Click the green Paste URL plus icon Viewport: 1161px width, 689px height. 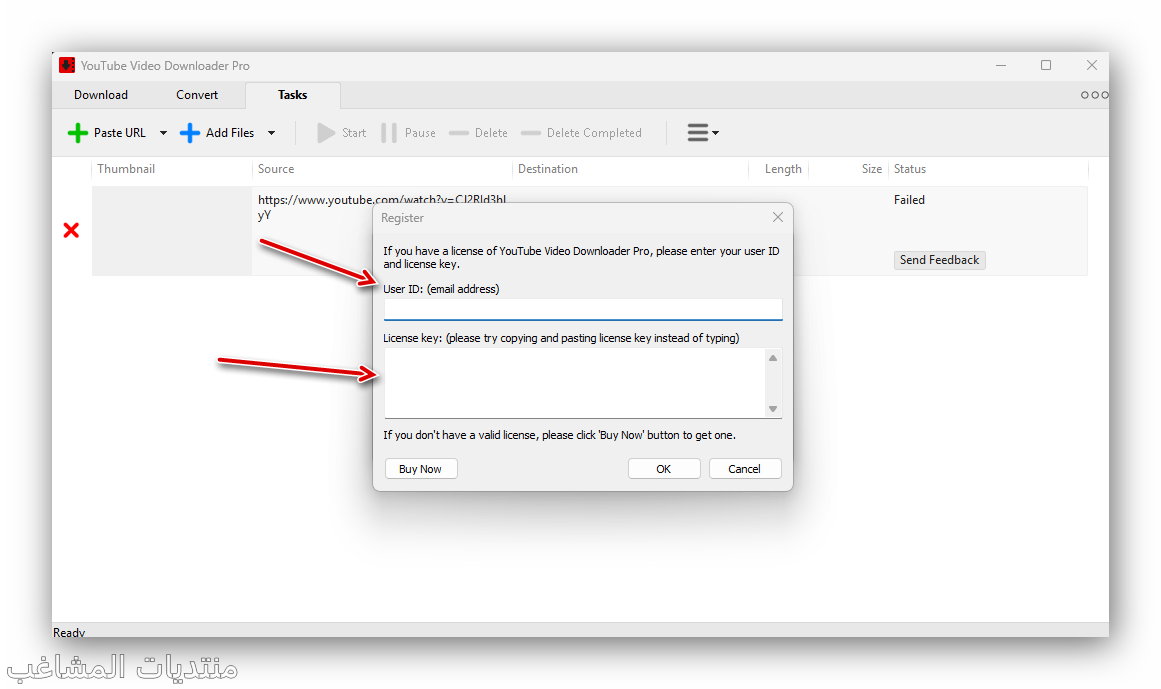[x=77, y=133]
